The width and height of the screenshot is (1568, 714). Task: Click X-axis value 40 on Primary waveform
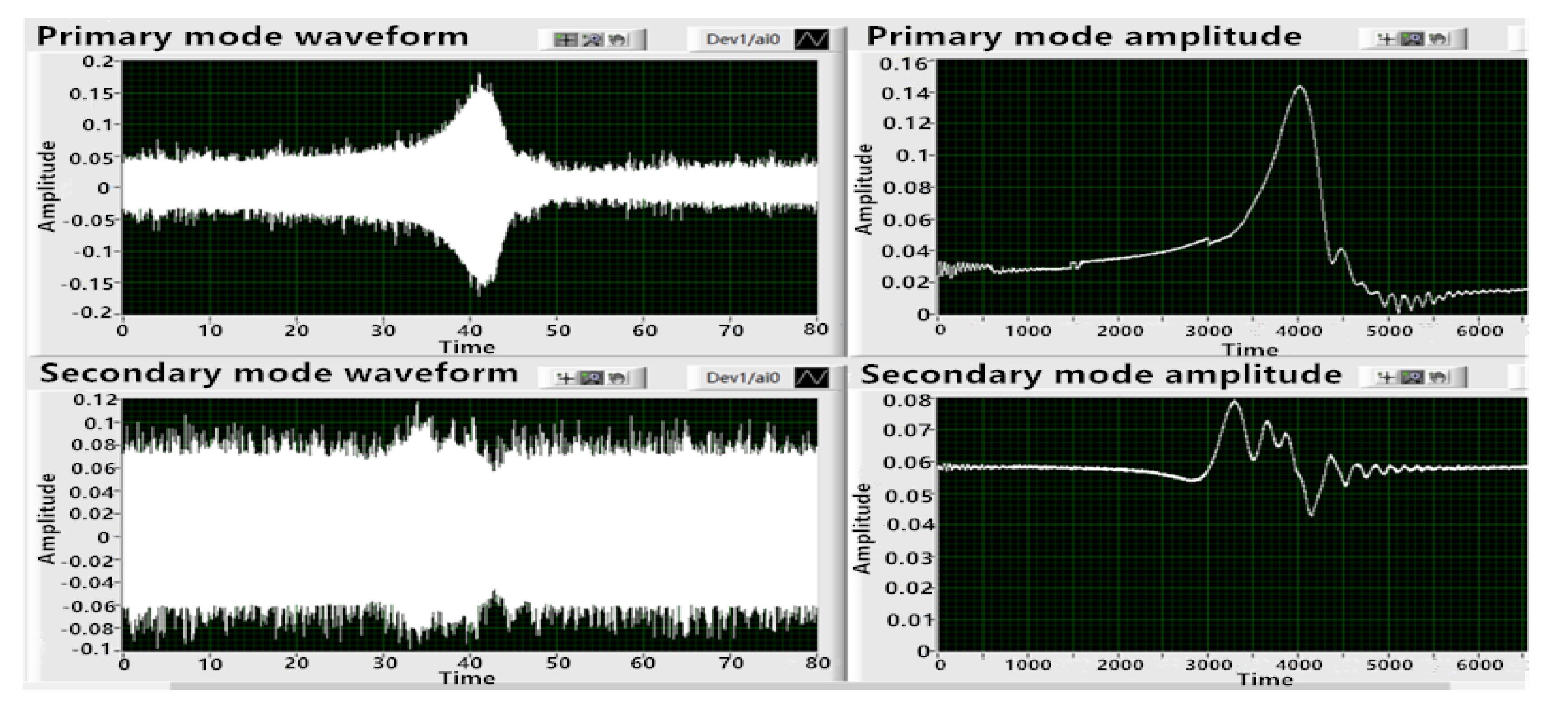470,330
